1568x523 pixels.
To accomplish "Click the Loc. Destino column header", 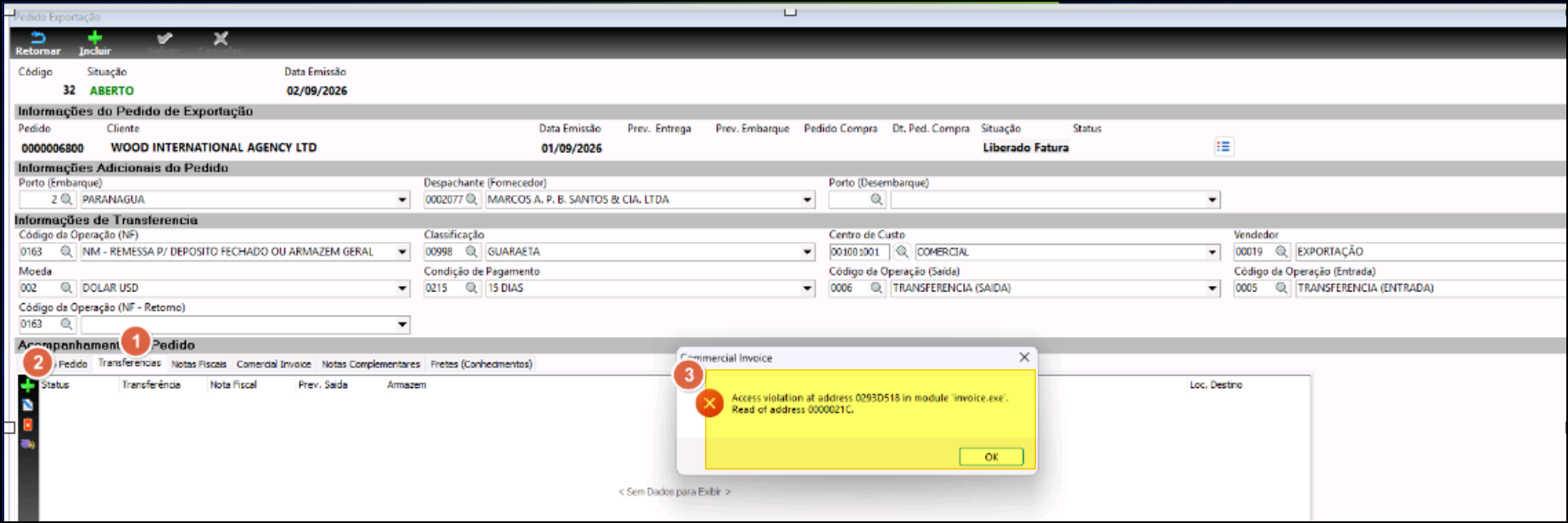I will (x=1215, y=385).
